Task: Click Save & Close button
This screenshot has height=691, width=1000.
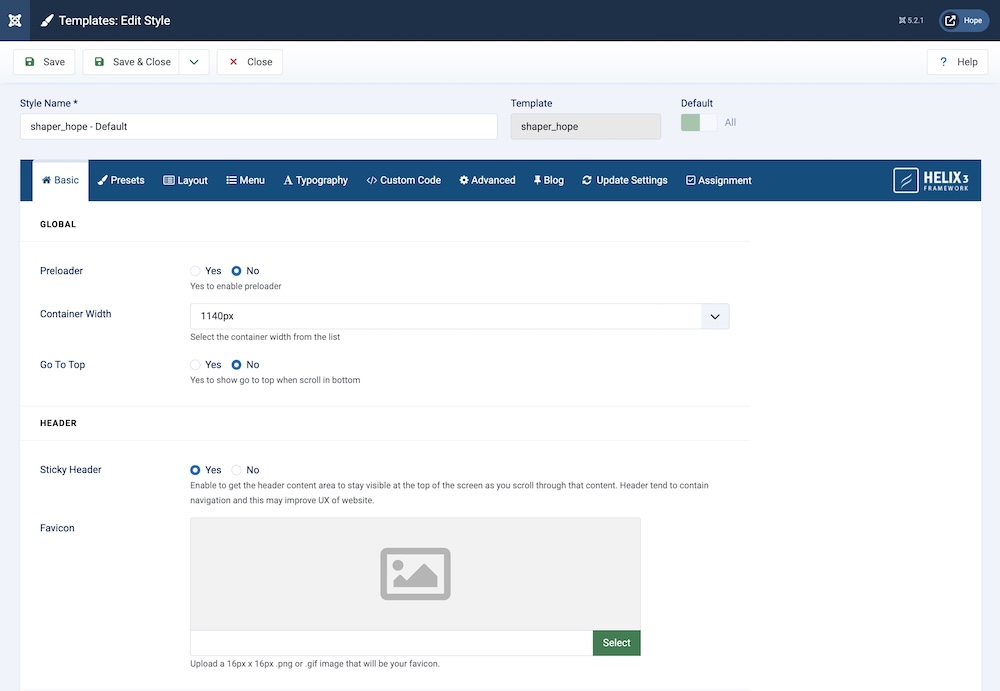Action: 131,62
